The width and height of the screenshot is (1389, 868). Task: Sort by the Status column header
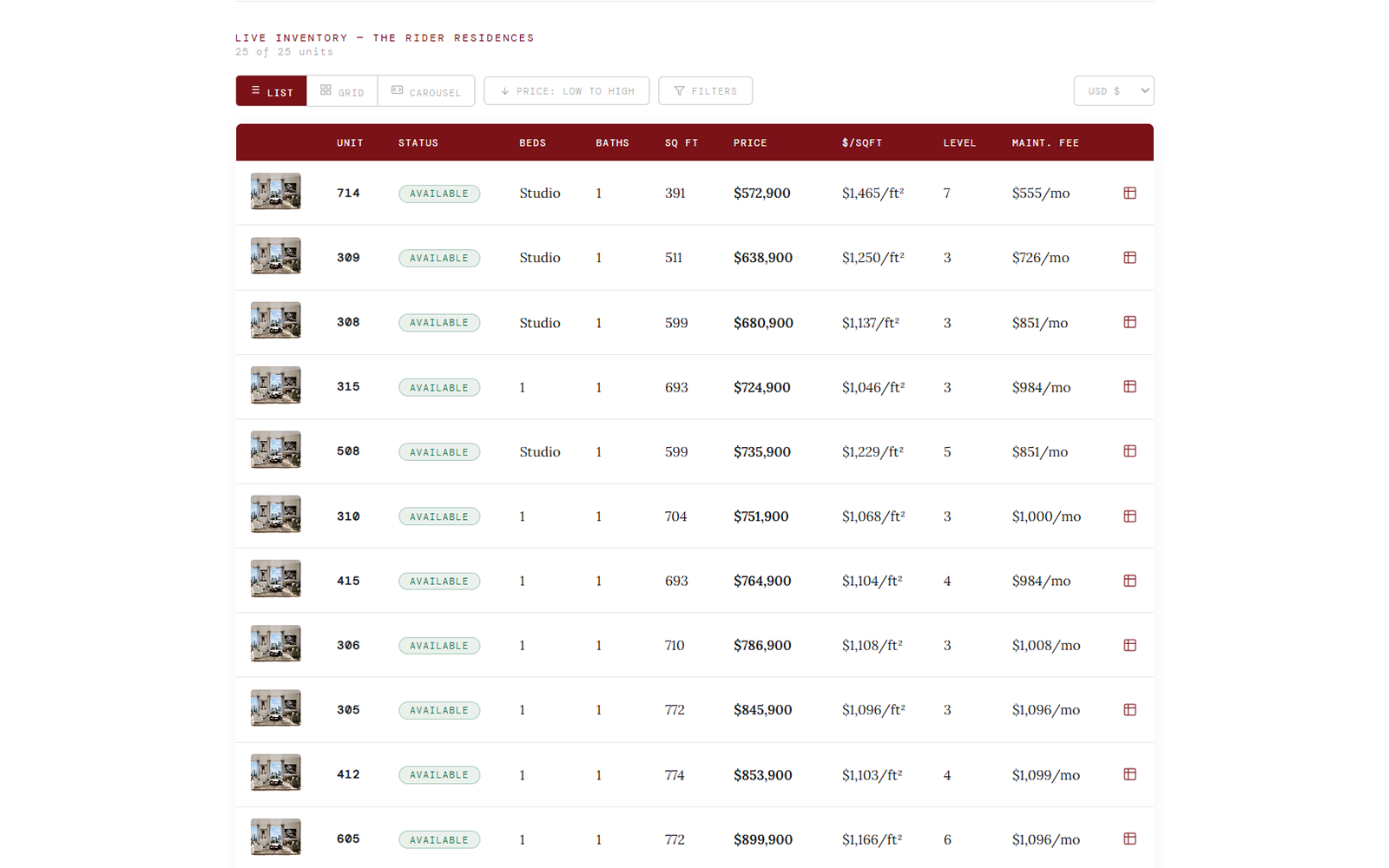tap(418, 143)
